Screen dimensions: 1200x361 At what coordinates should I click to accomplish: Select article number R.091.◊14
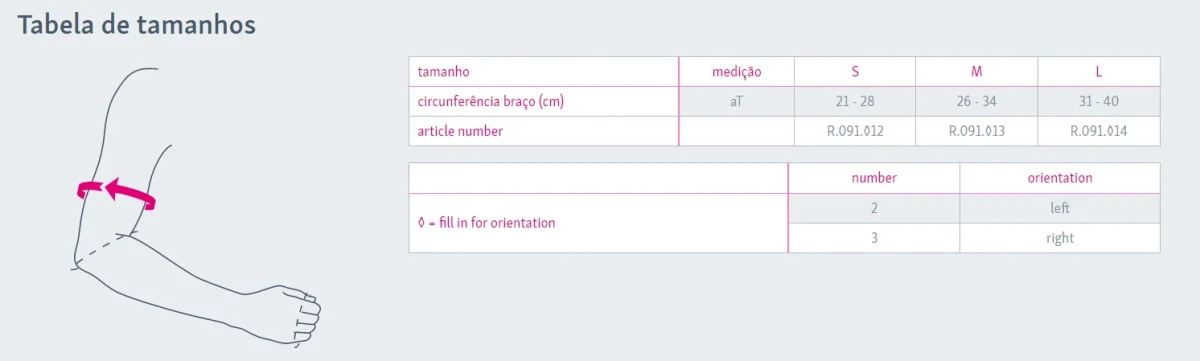[x=1099, y=131]
